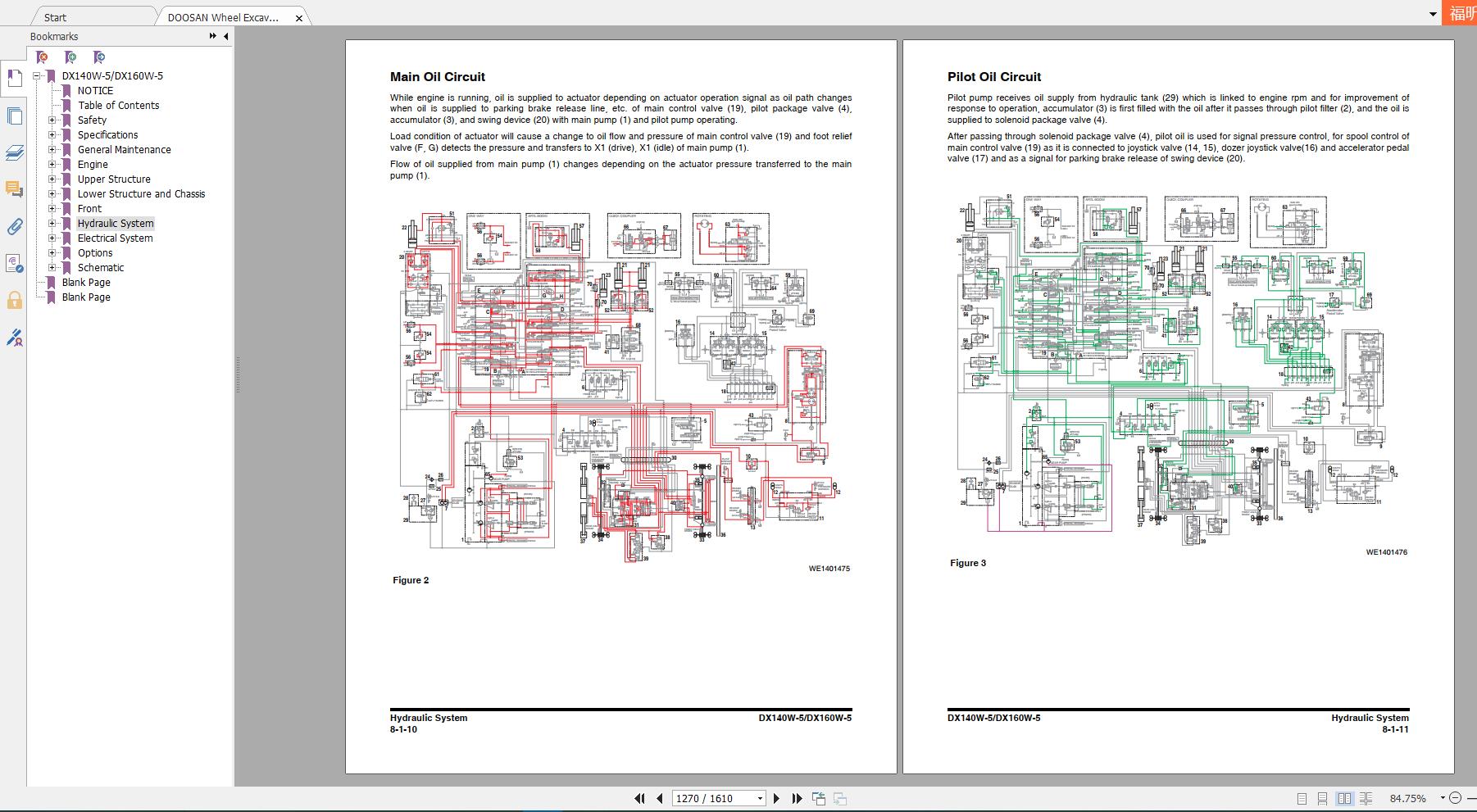Select the top-level DX140W-5/DX160W-5 bookmark

[x=112, y=76]
